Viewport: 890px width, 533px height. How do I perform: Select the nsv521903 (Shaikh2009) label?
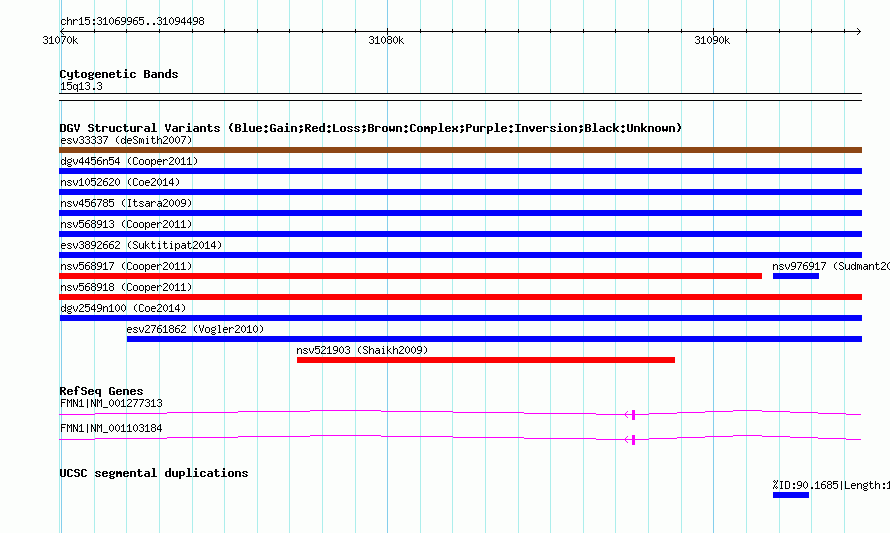pyautogui.click(x=362, y=350)
